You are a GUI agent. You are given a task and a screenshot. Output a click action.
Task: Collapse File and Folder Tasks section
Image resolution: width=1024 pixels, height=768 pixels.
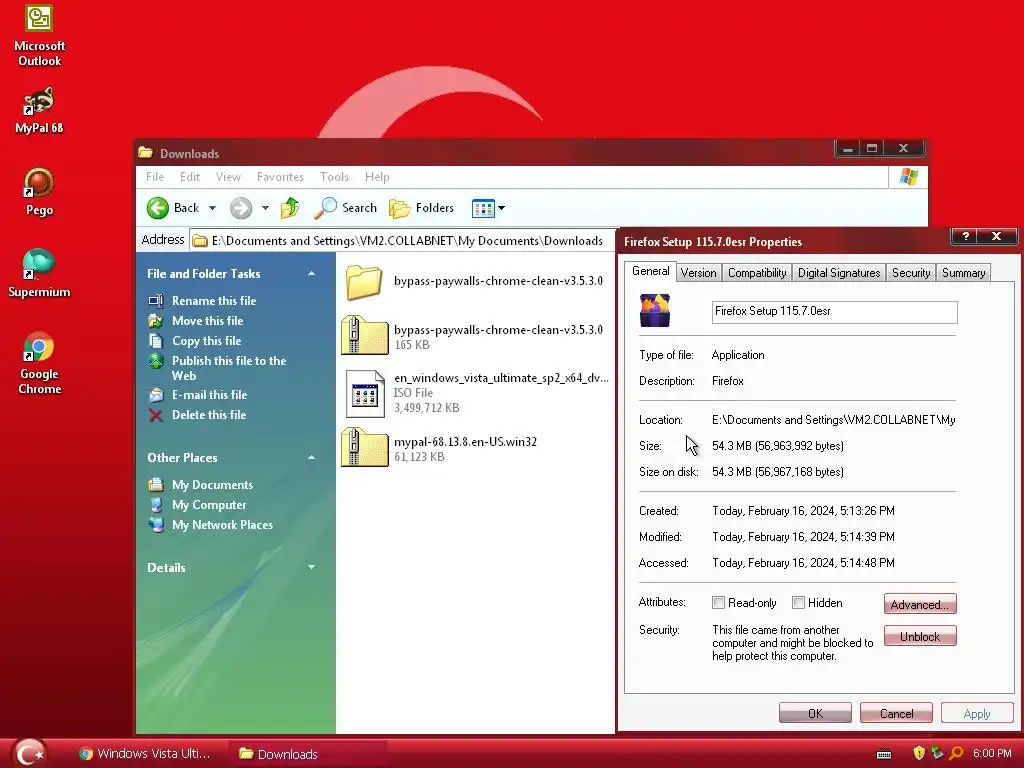312,274
